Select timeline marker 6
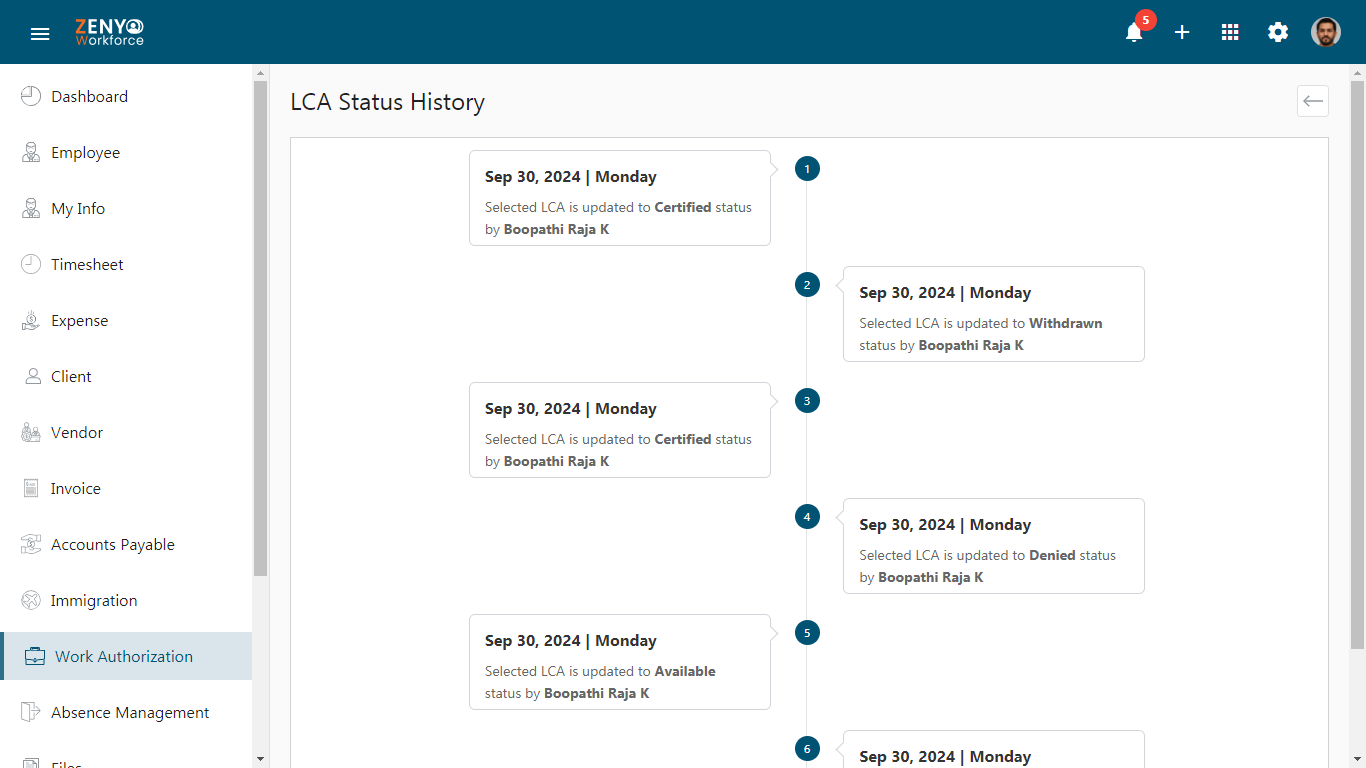 (807, 749)
